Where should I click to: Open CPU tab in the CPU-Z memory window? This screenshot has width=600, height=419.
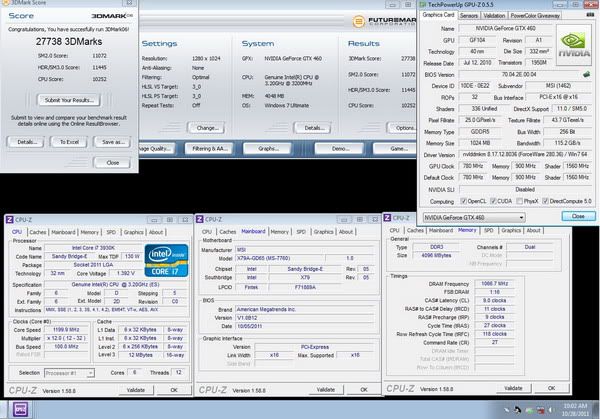pyautogui.click(x=394, y=230)
